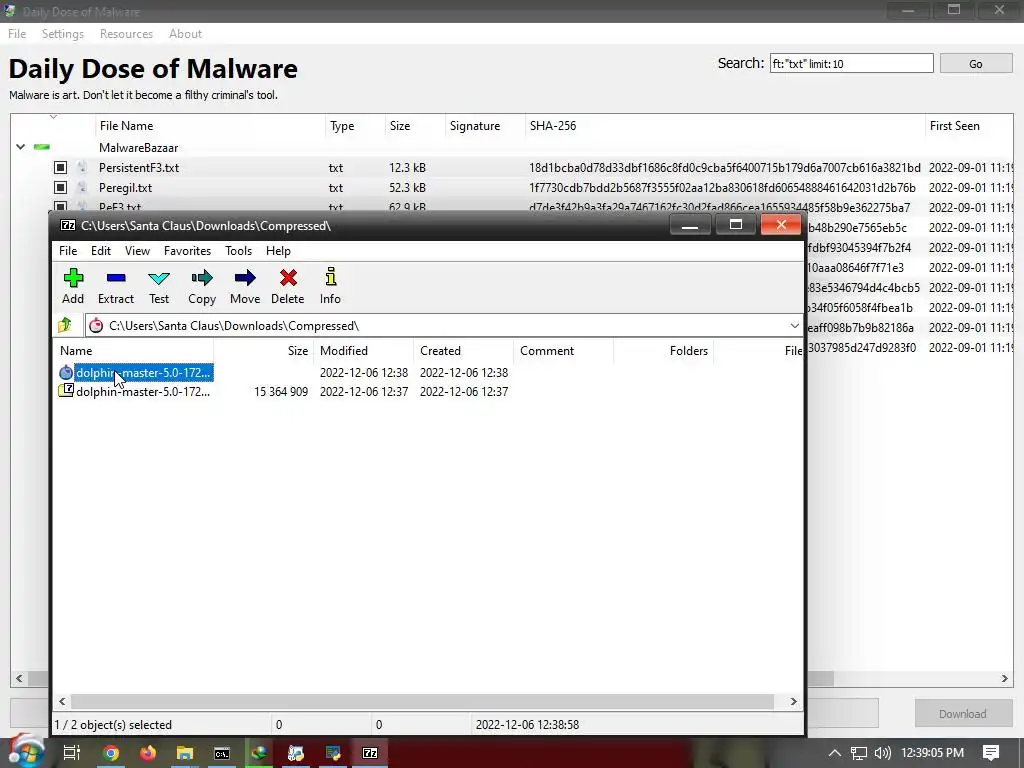Click the 7-Zip horizontal scrollbar thumb
Viewport: 1024px width, 768px height.
click(x=422, y=701)
